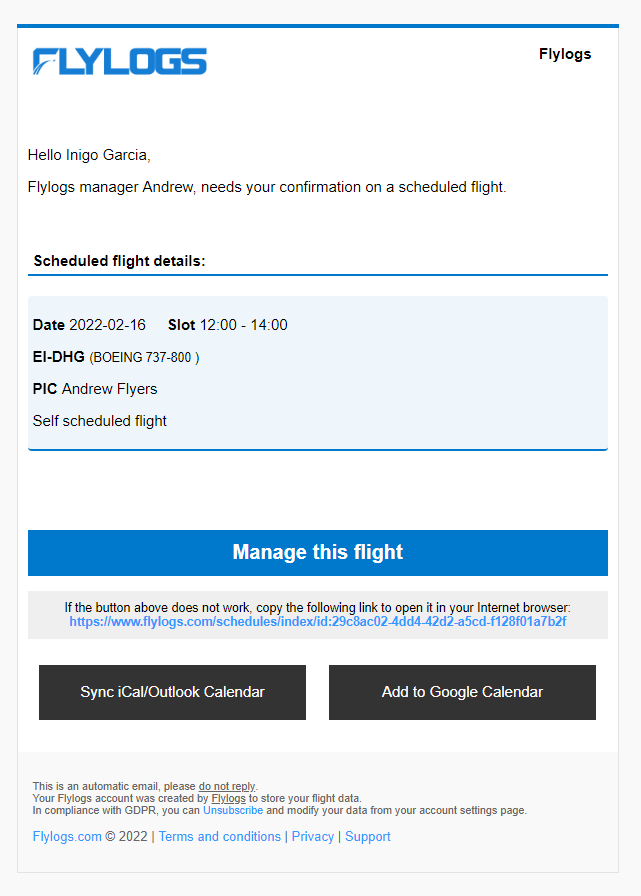
Task: Click the aircraft registration EI-DHG
Action: click(59, 357)
